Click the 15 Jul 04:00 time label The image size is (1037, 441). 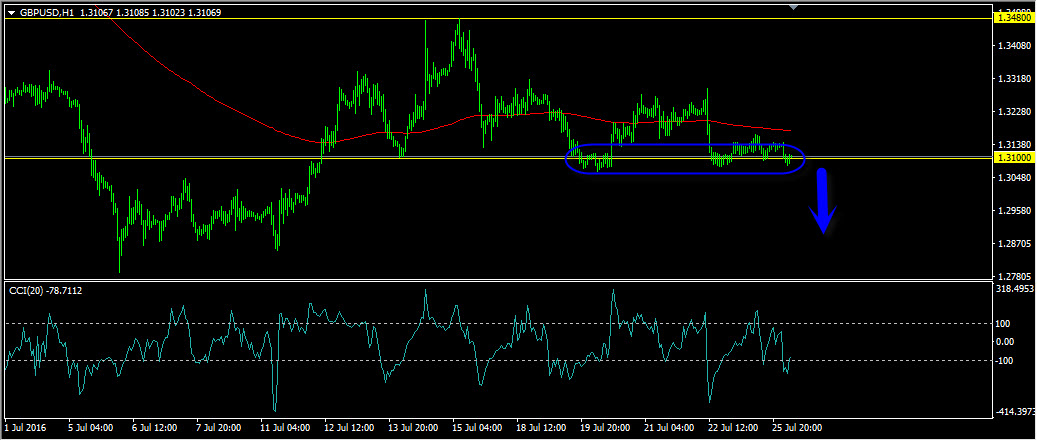point(477,428)
